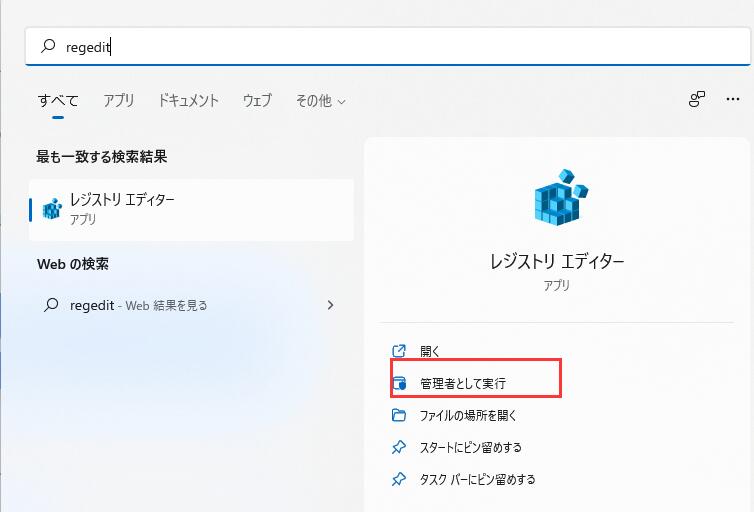Choose 開く in the actions list

430,351
